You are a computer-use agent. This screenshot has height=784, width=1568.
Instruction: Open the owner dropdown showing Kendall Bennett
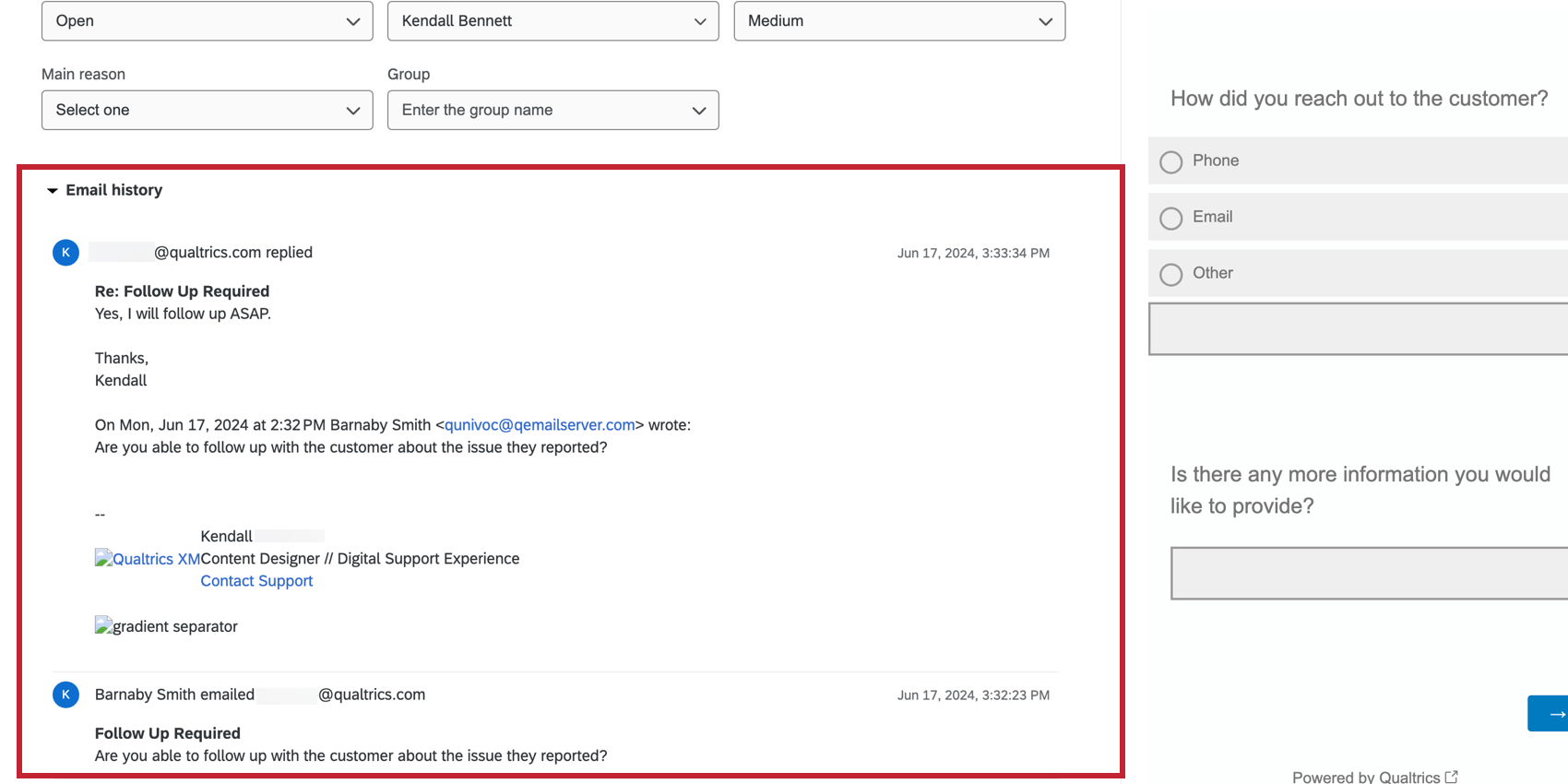click(x=552, y=21)
